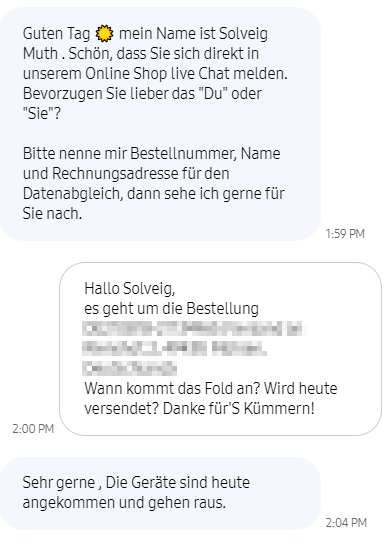The width and height of the screenshot is (385, 548).
Task: Click the 1:59 PM timestamp
Action: point(345,233)
